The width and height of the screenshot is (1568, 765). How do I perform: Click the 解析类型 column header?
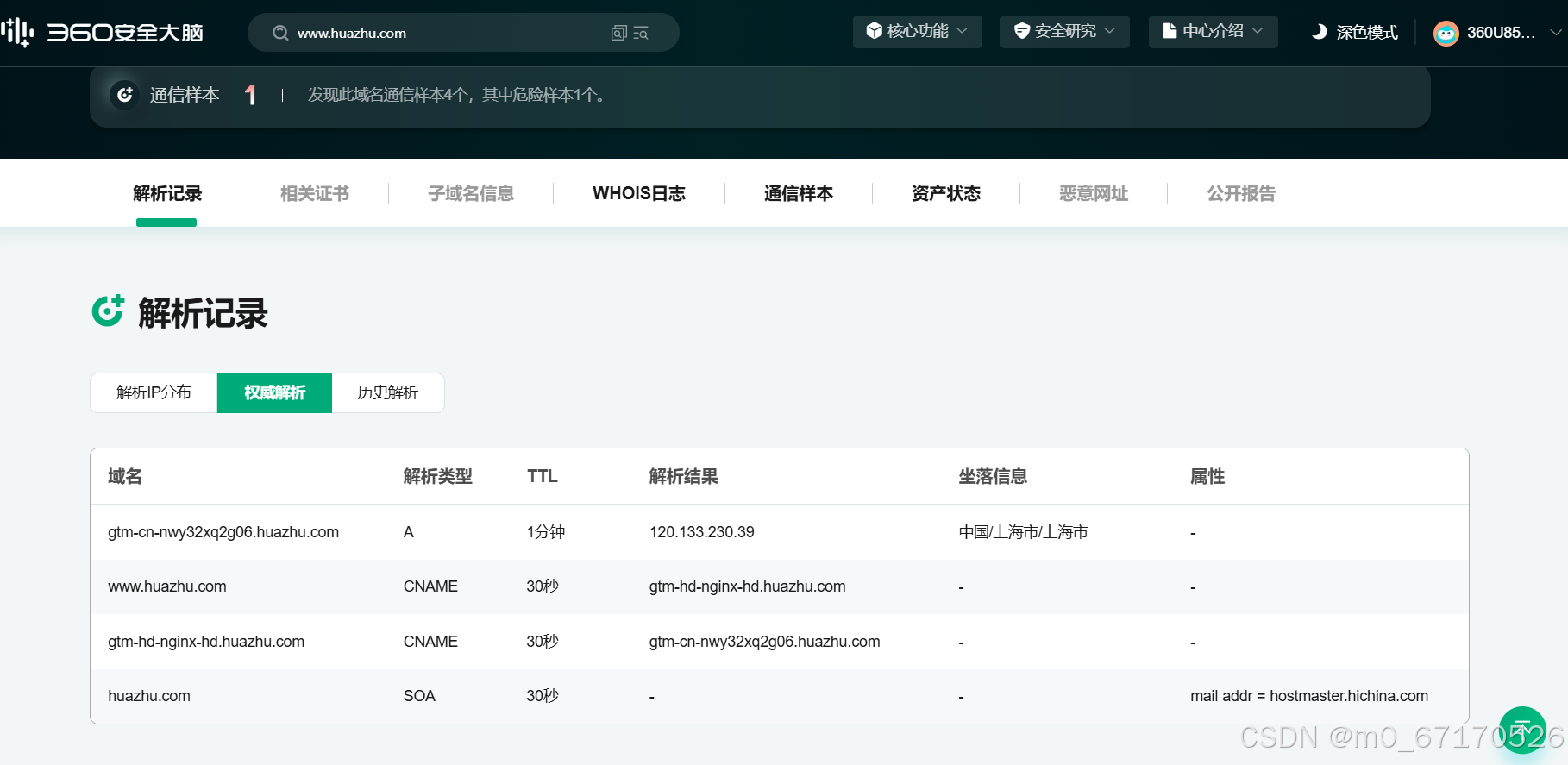[x=438, y=476]
